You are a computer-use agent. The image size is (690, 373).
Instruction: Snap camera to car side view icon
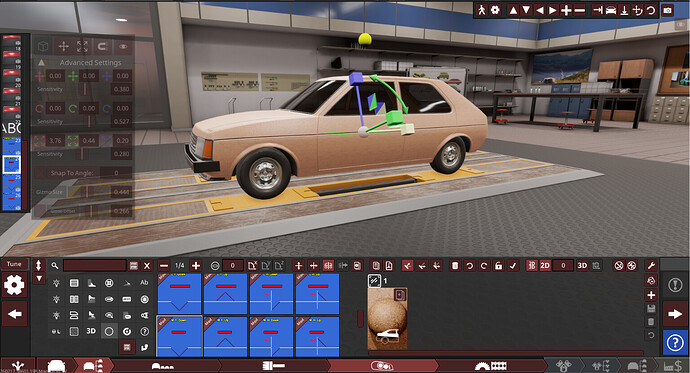click(x=611, y=10)
